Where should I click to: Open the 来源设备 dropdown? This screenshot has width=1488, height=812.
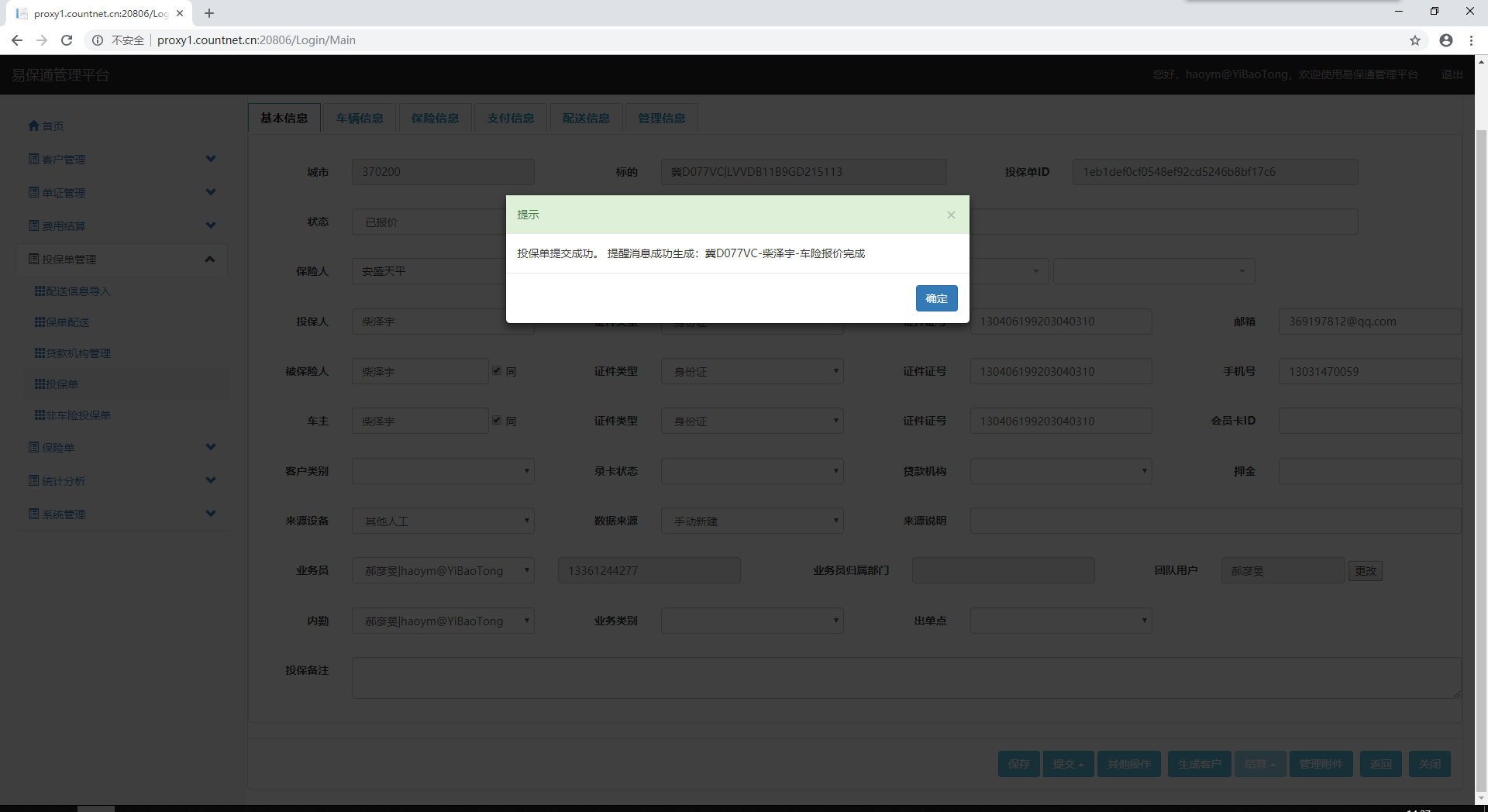coord(443,521)
